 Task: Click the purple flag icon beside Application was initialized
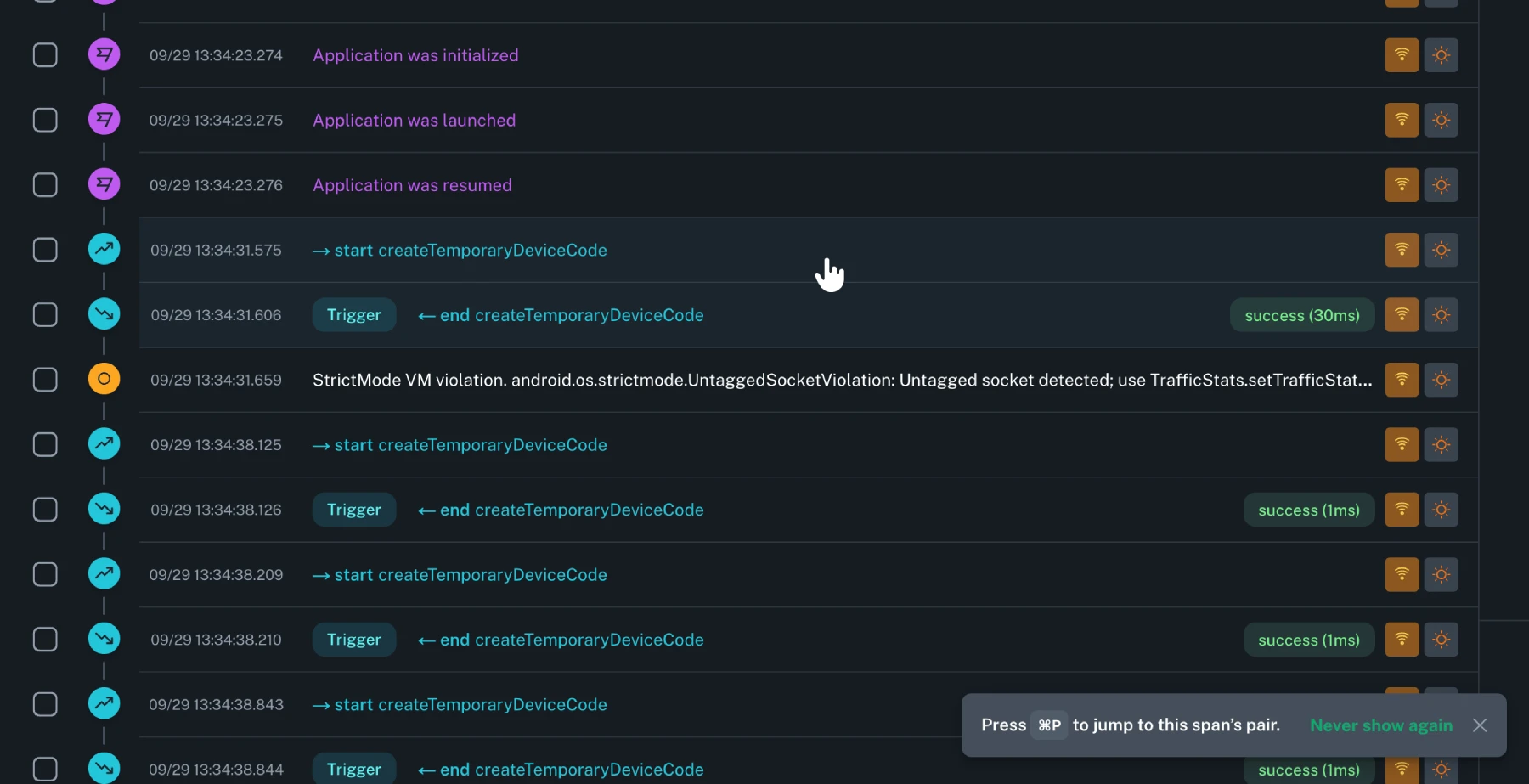click(x=104, y=54)
